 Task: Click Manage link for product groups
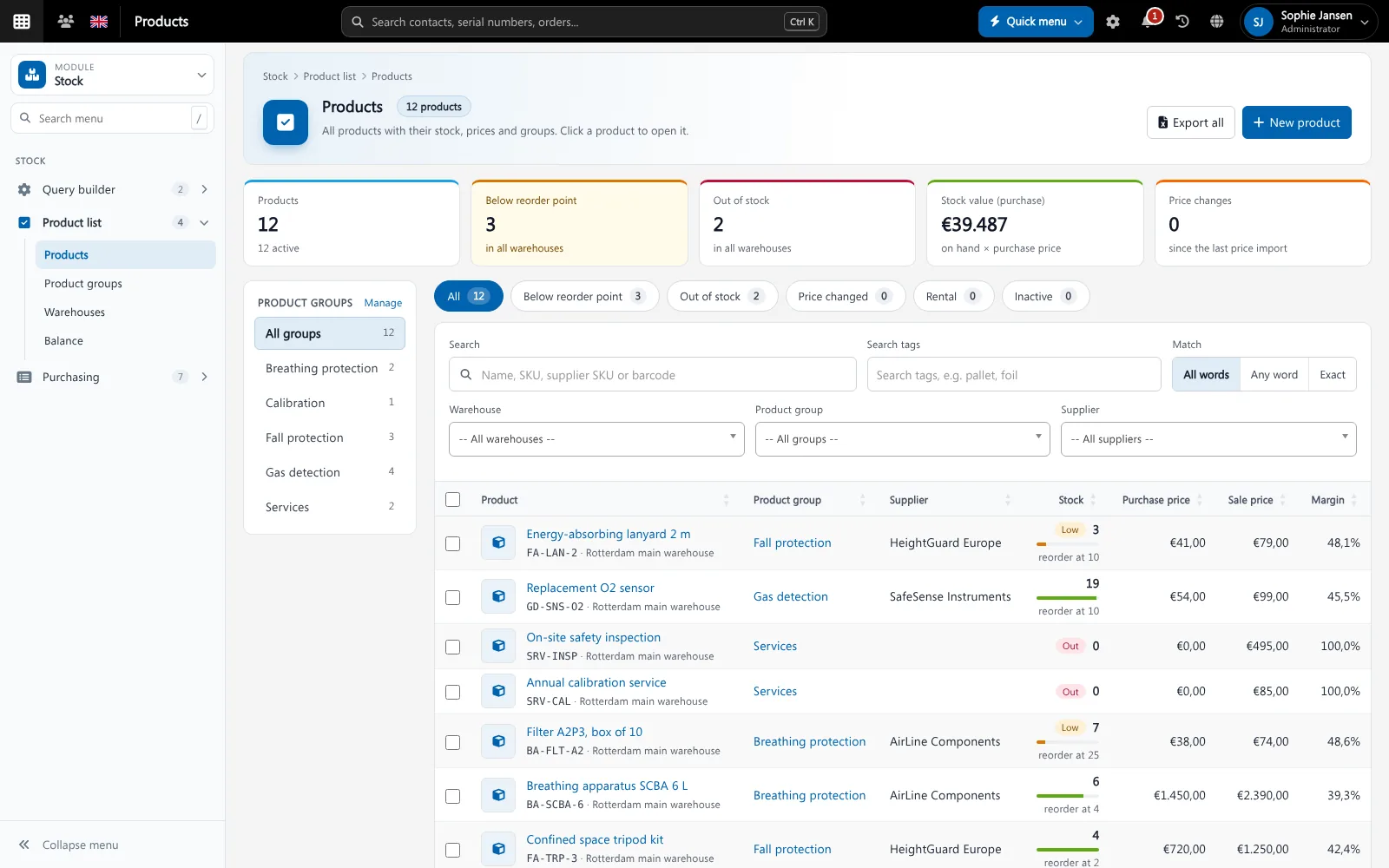coord(383,303)
